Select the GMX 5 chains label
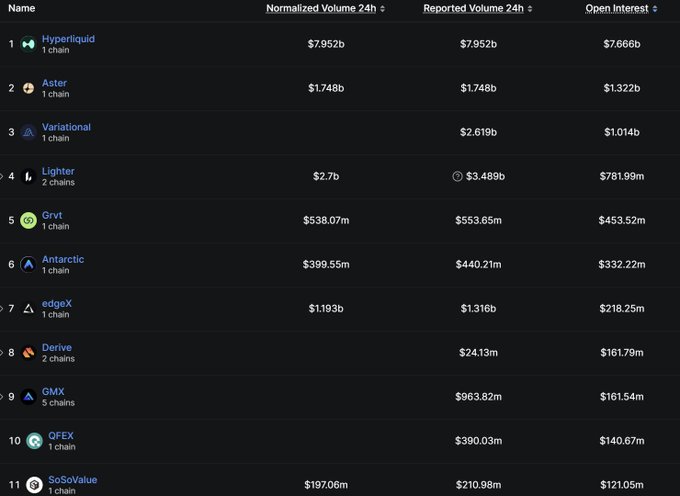The width and height of the screenshot is (680, 496). (x=58, y=403)
